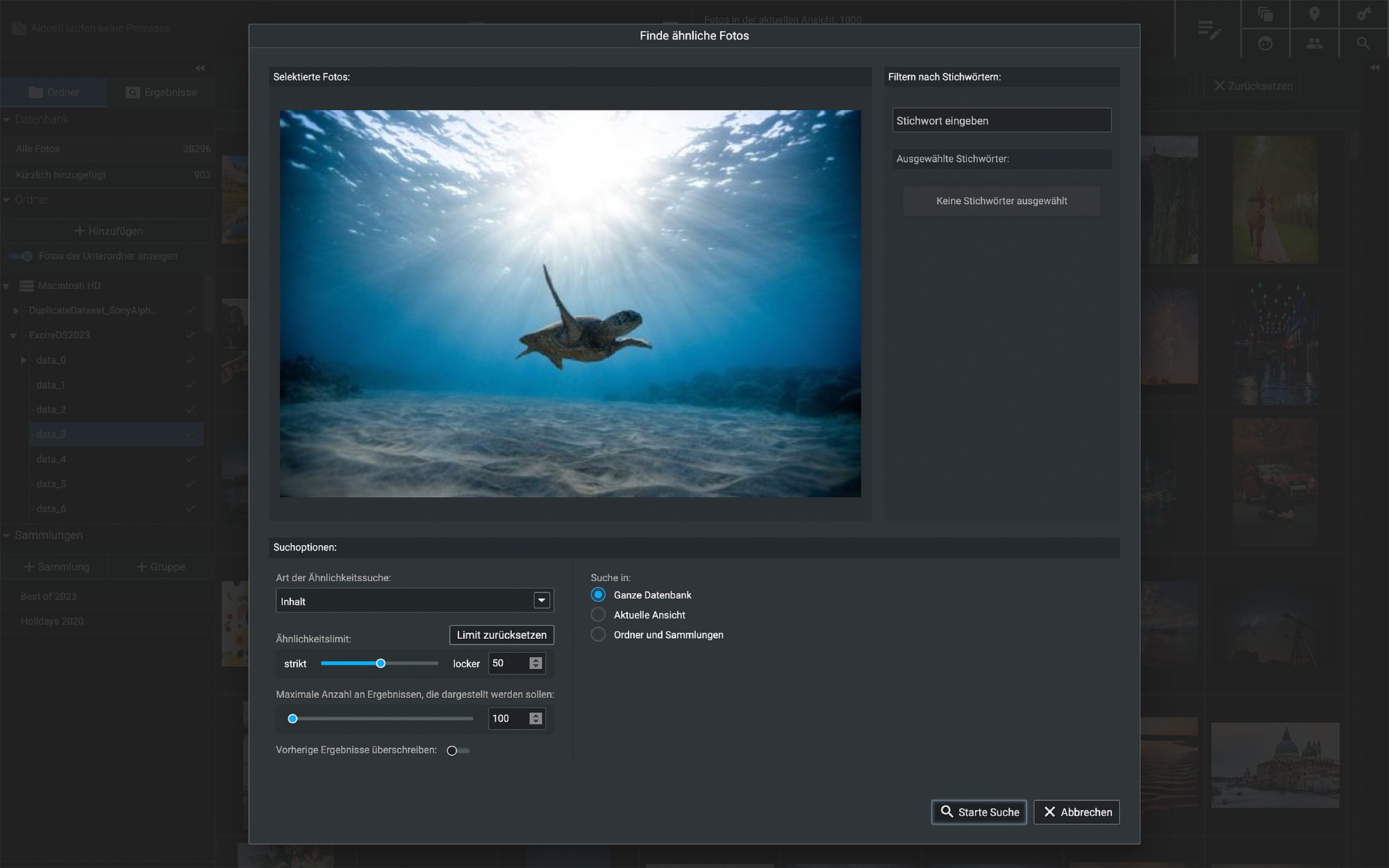Click the location pin icon in top toolbar
This screenshot has width=1389, height=868.
pos(1314,14)
